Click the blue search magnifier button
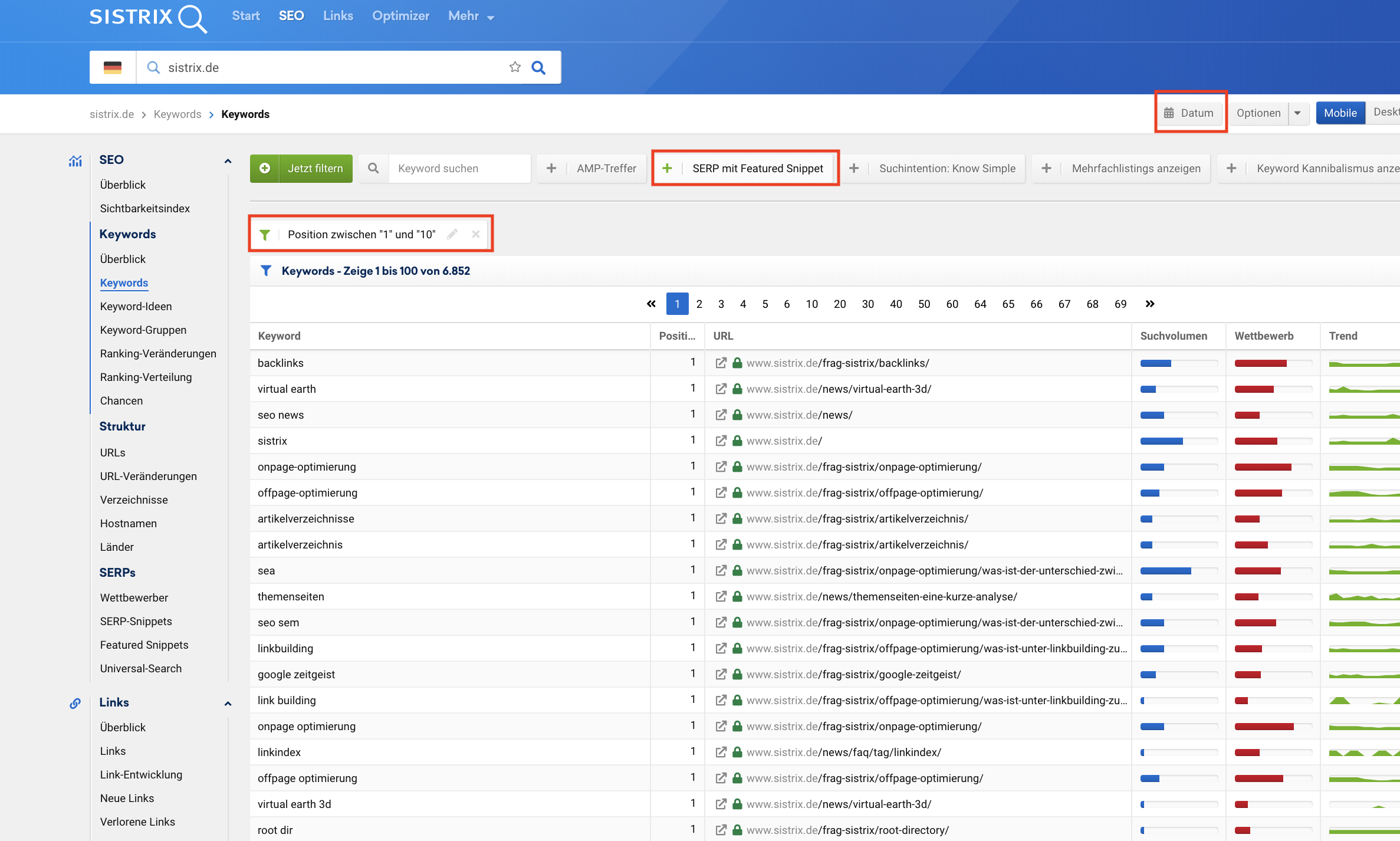Viewport: 1400px width, 841px height. click(538, 67)
